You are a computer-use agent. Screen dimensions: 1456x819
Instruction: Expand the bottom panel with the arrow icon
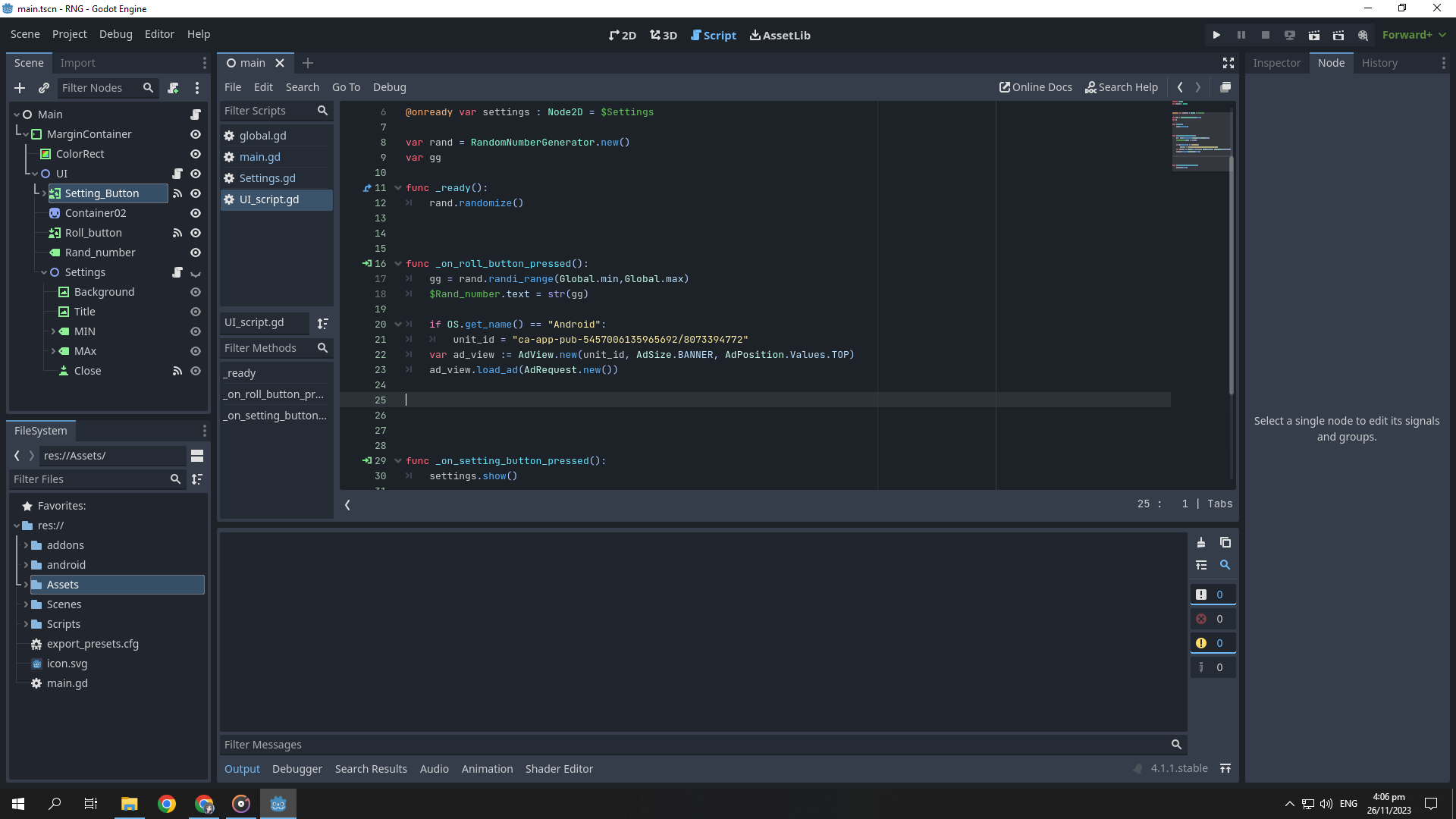[x=1225, y=769]
